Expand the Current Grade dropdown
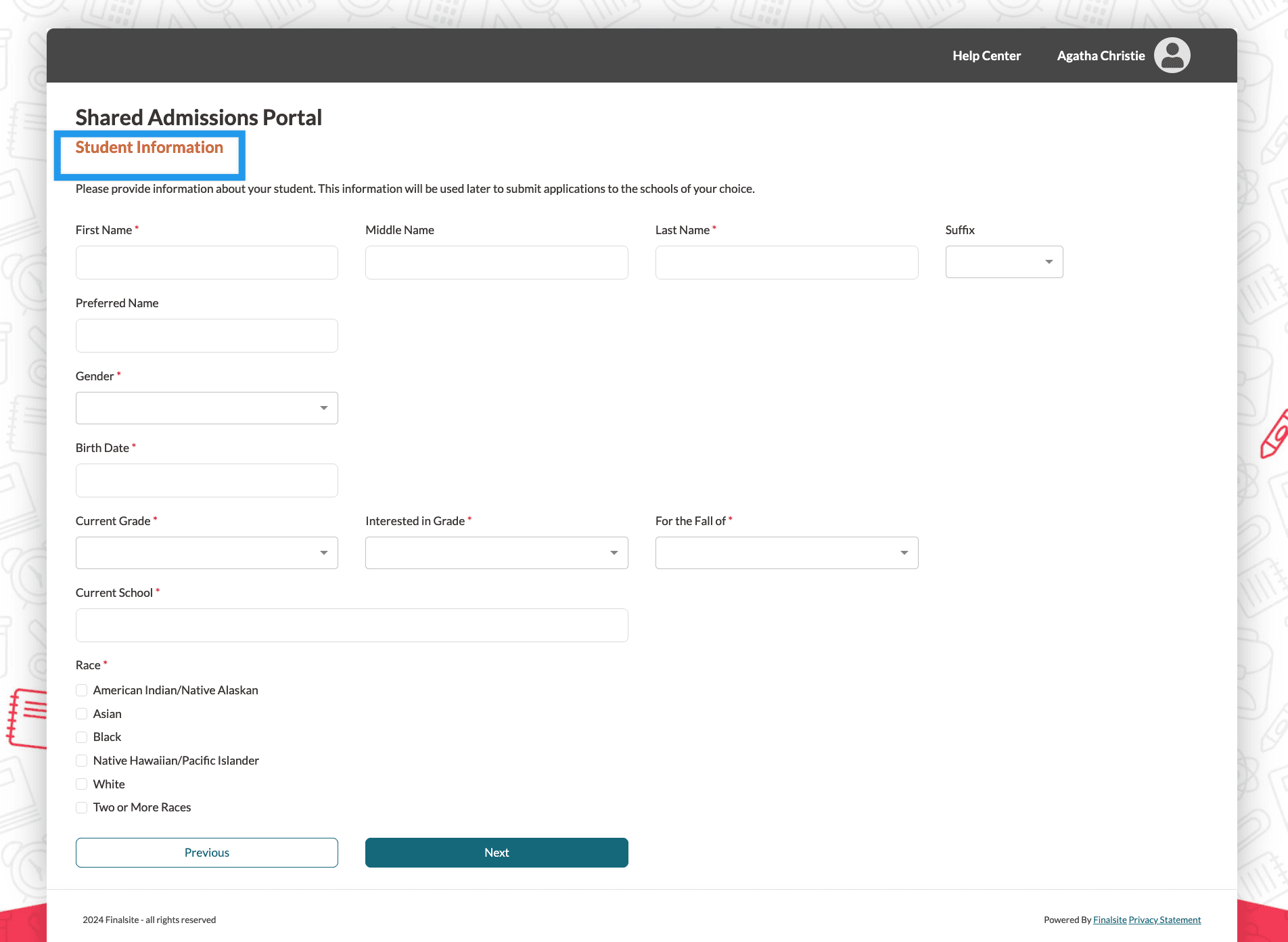Image resolution: width=1288 pixels, height=942 pixels. tap(207, 553)
